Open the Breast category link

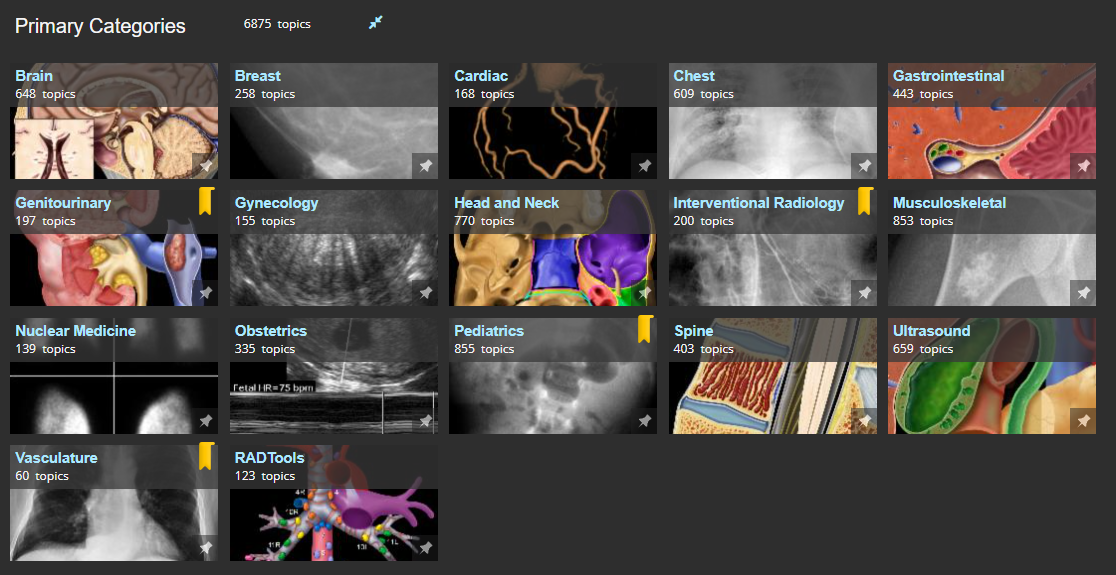258,76
